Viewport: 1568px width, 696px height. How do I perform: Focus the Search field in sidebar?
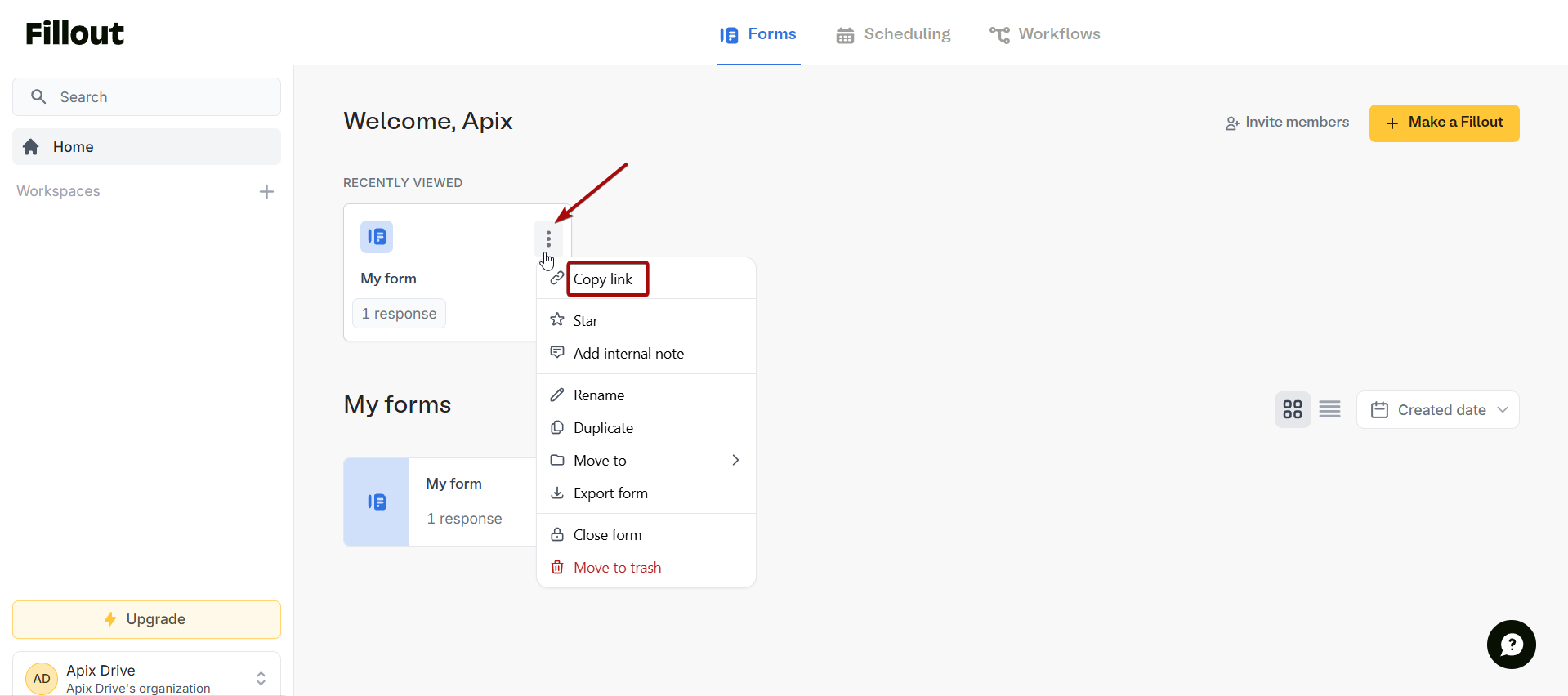[x=146, y=97]
